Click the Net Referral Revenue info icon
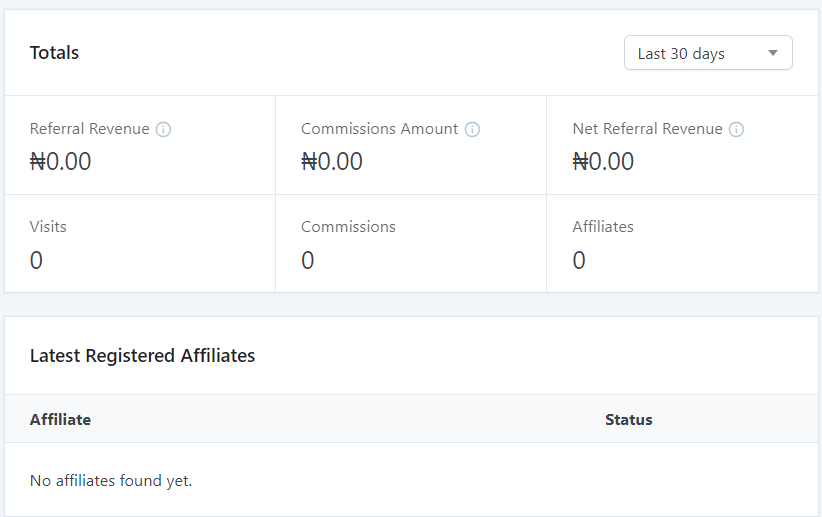Image resolution: width=822 pixels, height=517 pixels. click(736, 129)
